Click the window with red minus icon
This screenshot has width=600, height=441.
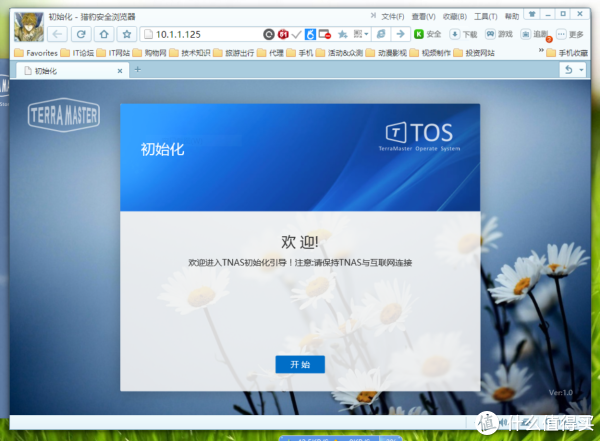click(324, 34)
